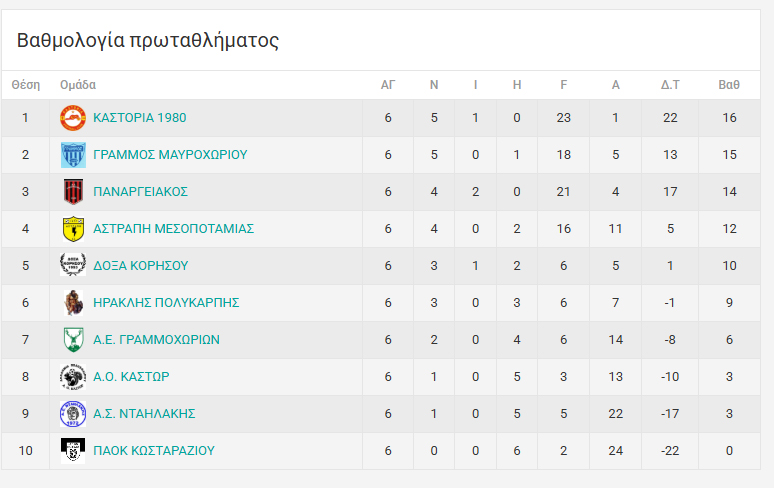Click the Βαθμολογία πρωταθλήματος heading
Image resolution: width=774 pixels, height=488 pixels.
click(148, 41)
